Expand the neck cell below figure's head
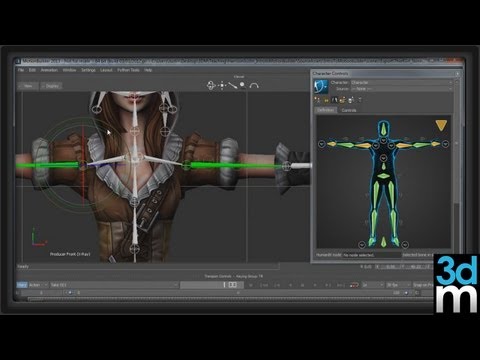Image resolution: width=480 pixels, height=360 pixels. pyautogui.click(x=384, y=141)
